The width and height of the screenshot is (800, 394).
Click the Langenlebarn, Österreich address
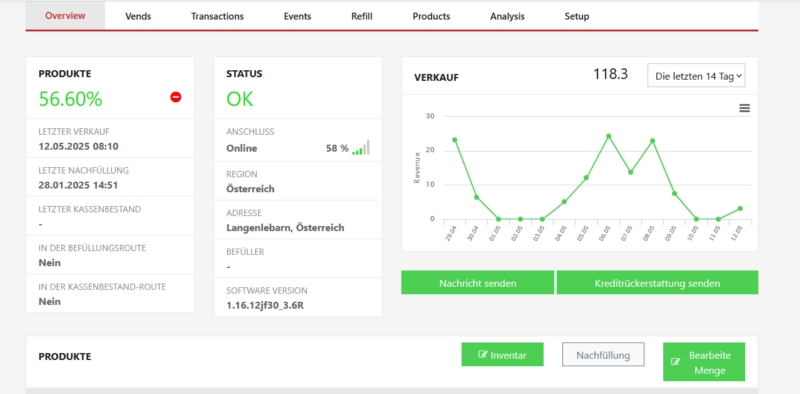pos(285,228)
